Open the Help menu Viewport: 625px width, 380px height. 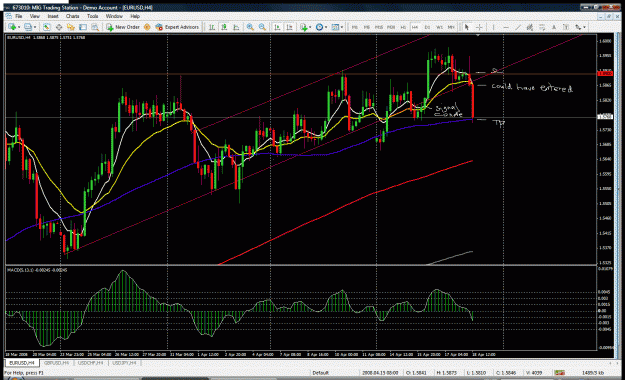click(135, 16)
